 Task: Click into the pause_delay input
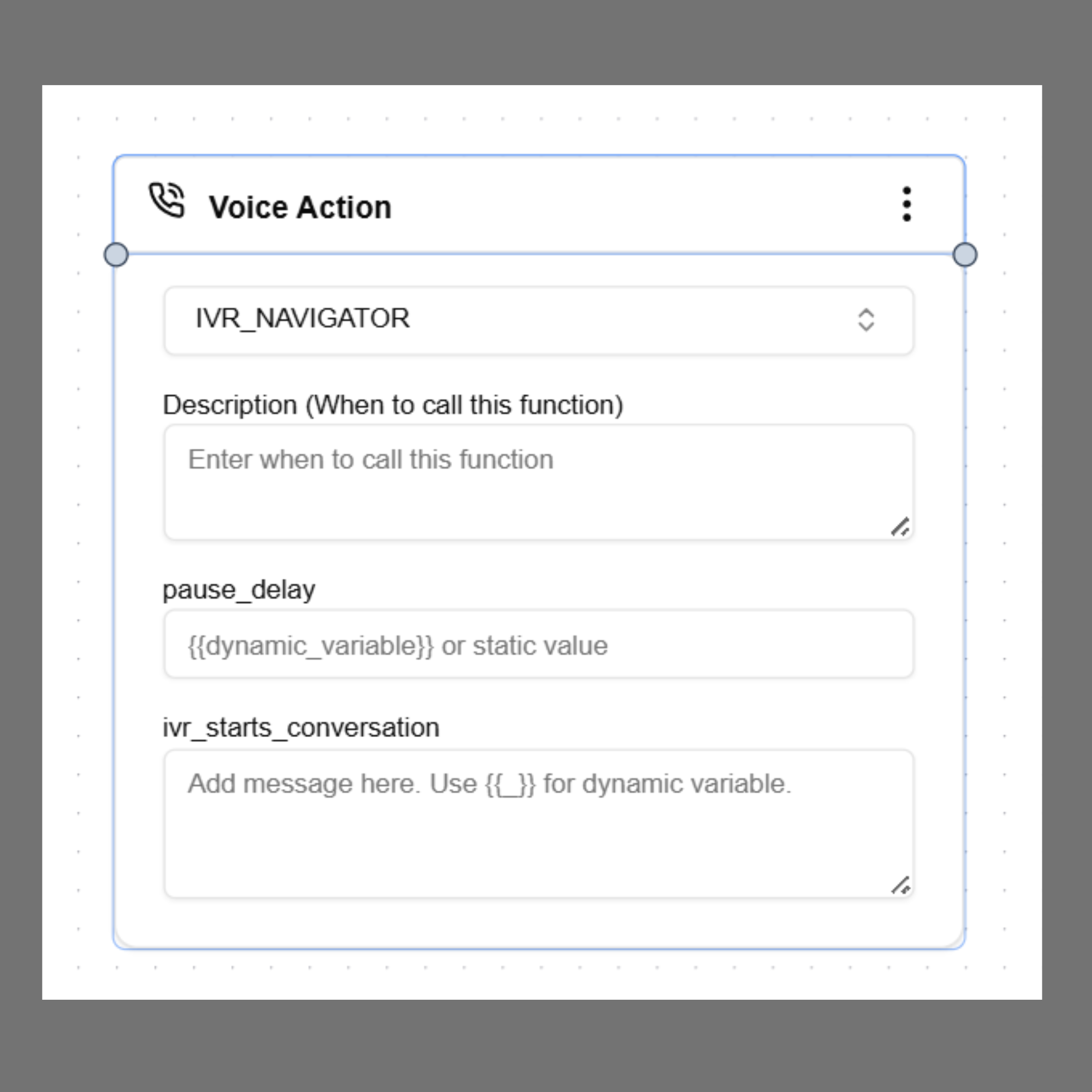(x=539, y=644)
